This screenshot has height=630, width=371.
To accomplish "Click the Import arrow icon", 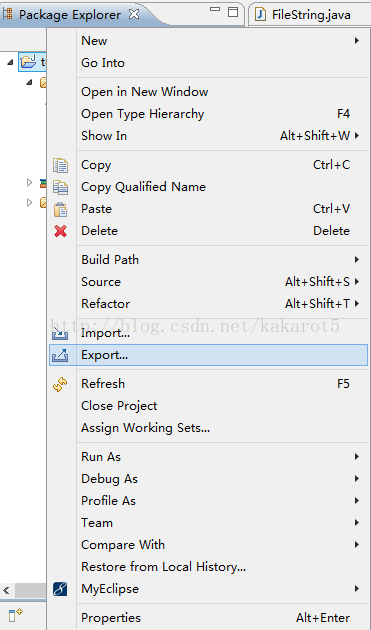I will pos(60,333).
